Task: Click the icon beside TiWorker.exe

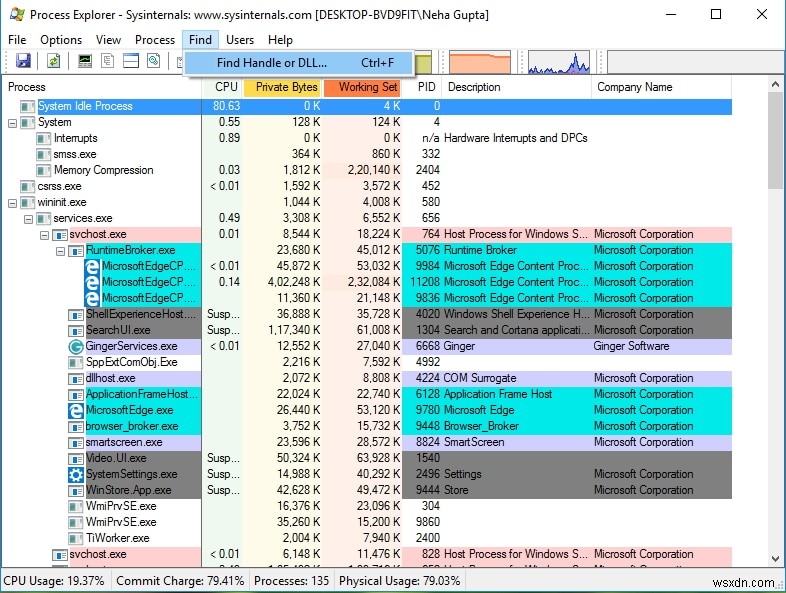Action: coord(75,538)
